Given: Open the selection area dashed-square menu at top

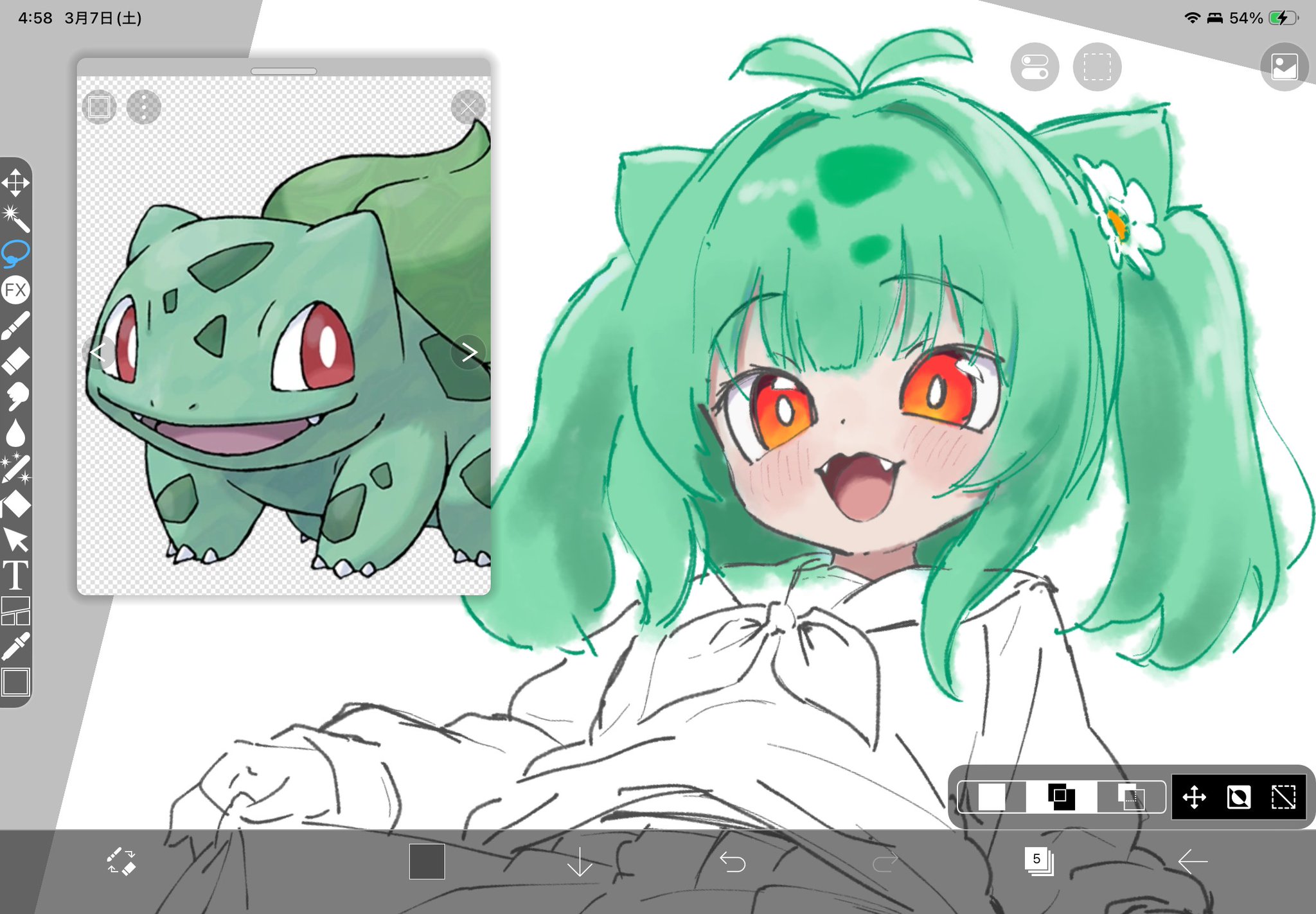Looking at the screenshot, I should (x=1097, y=67).
